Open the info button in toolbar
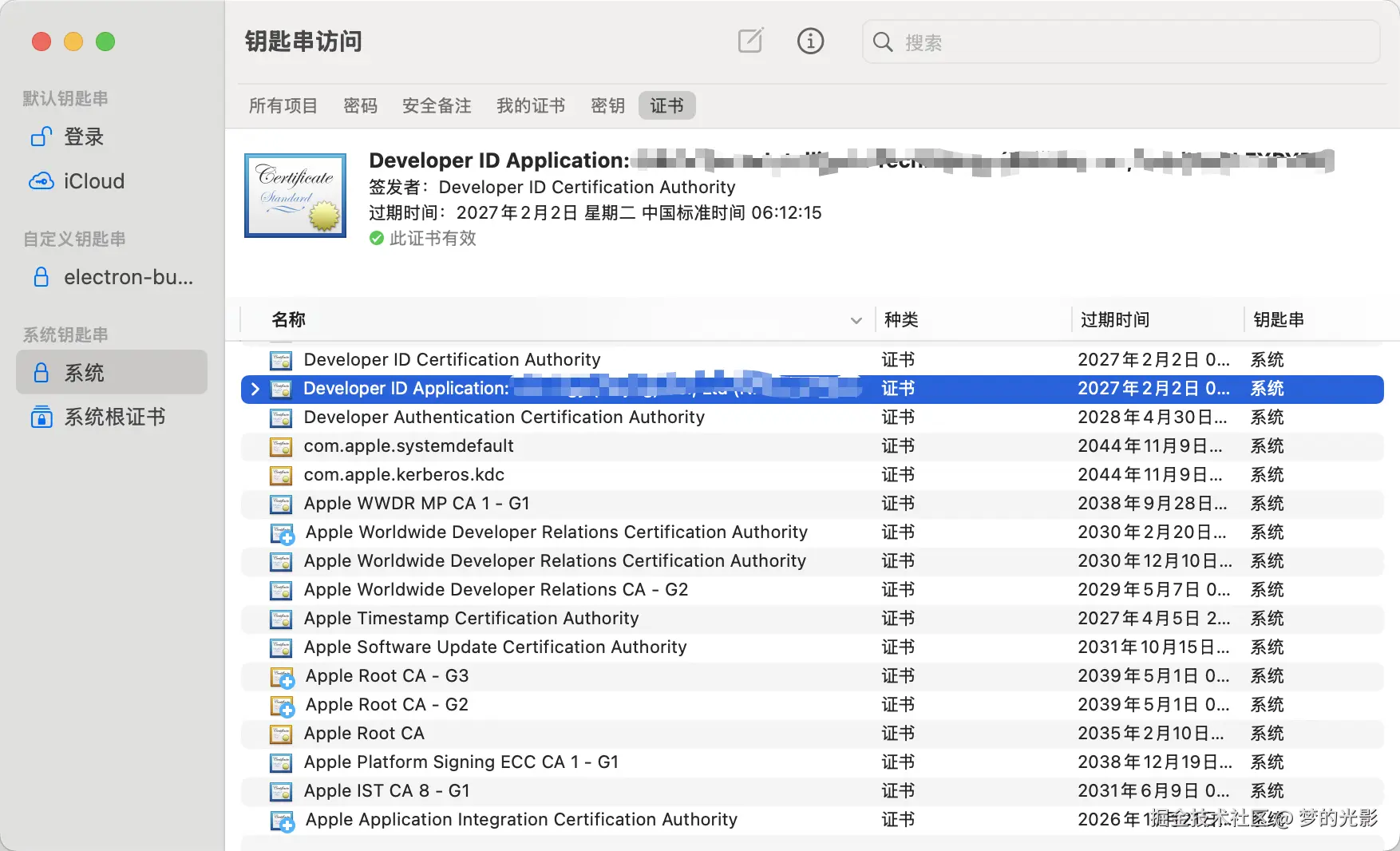 (810, 41)
